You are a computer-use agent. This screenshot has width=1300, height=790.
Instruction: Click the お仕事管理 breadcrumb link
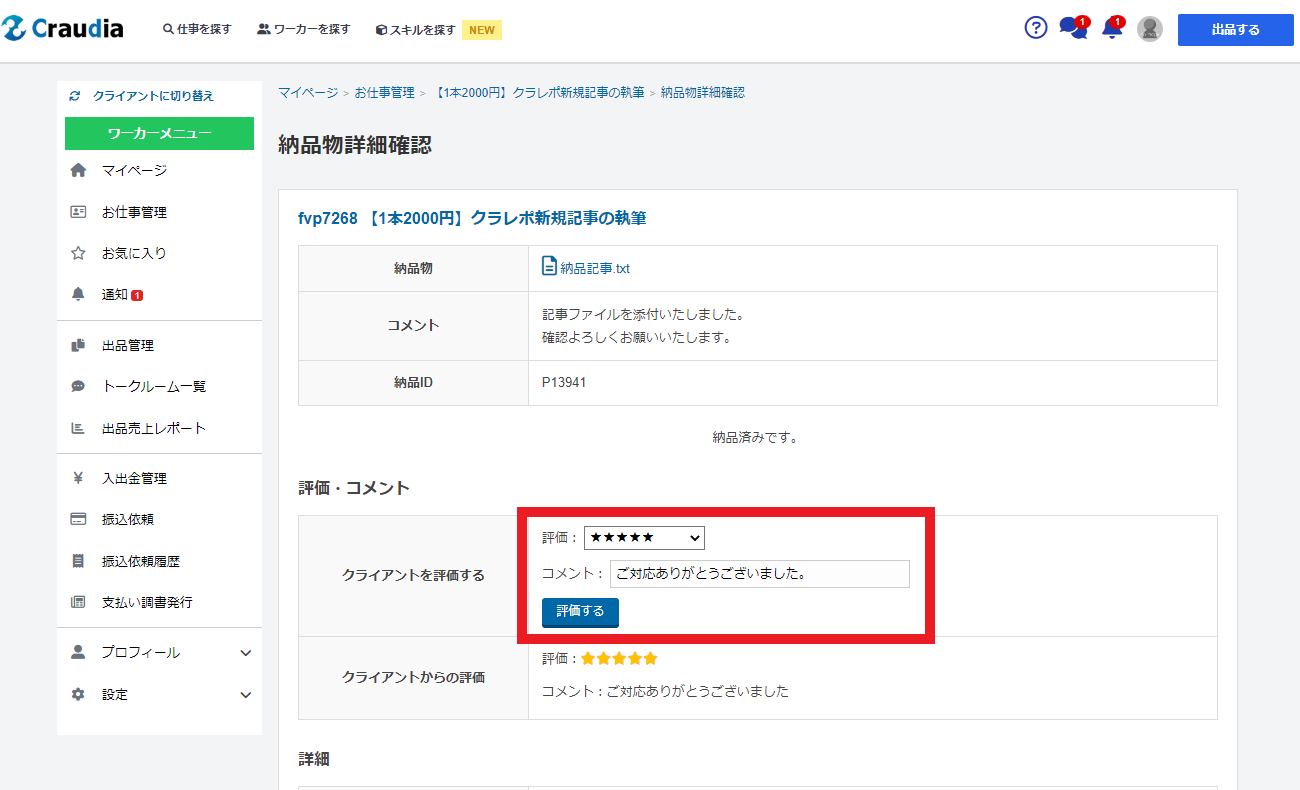(384, 92)
